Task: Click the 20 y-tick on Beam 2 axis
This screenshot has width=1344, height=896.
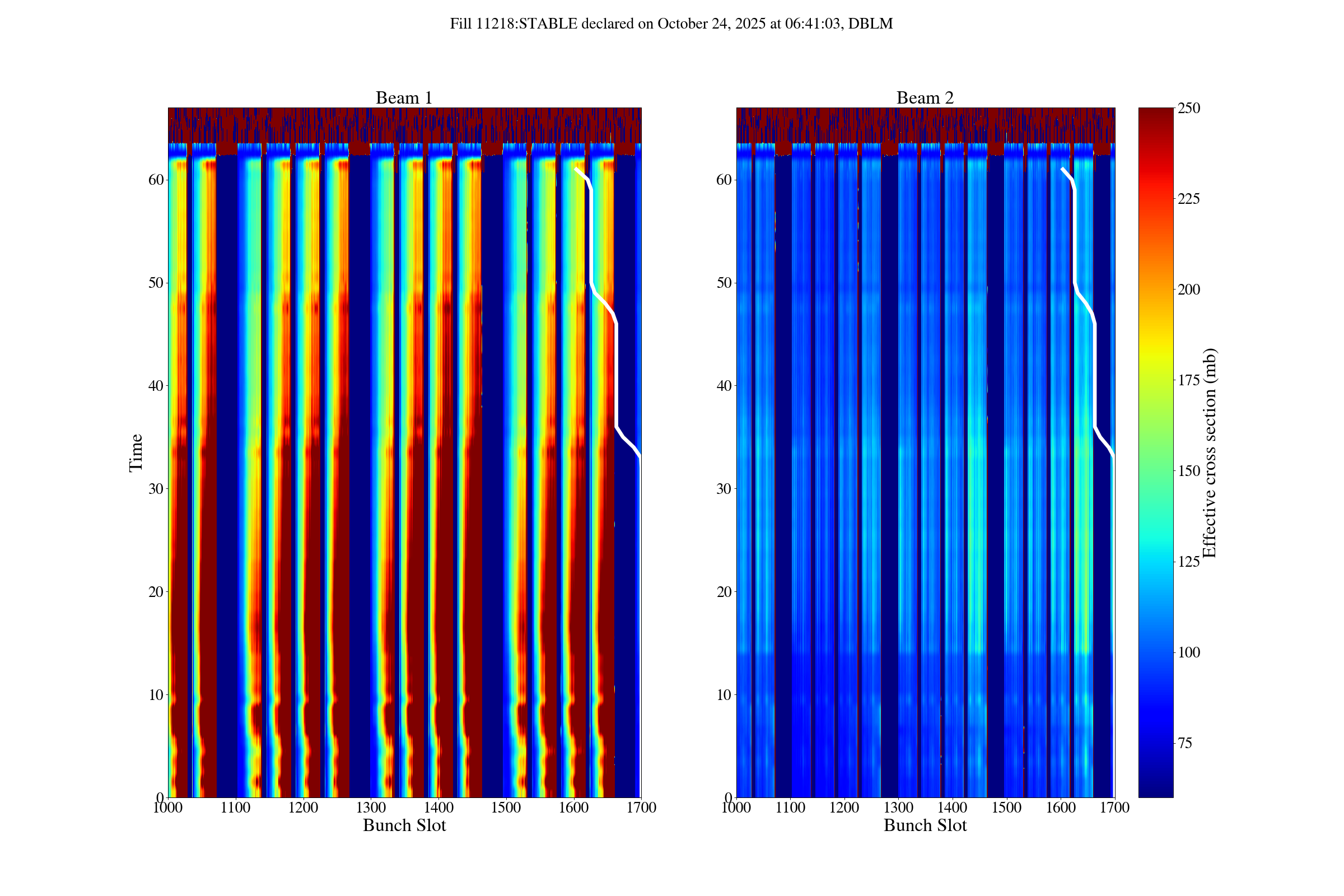Action: [724, 592]
